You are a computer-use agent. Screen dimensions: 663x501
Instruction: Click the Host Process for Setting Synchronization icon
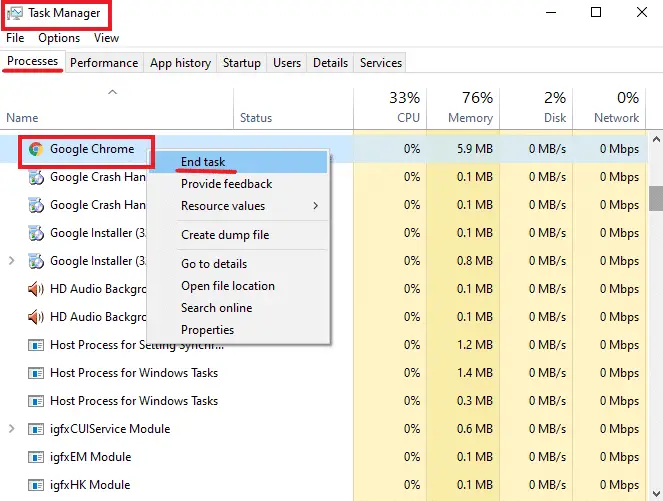(36, 345)
